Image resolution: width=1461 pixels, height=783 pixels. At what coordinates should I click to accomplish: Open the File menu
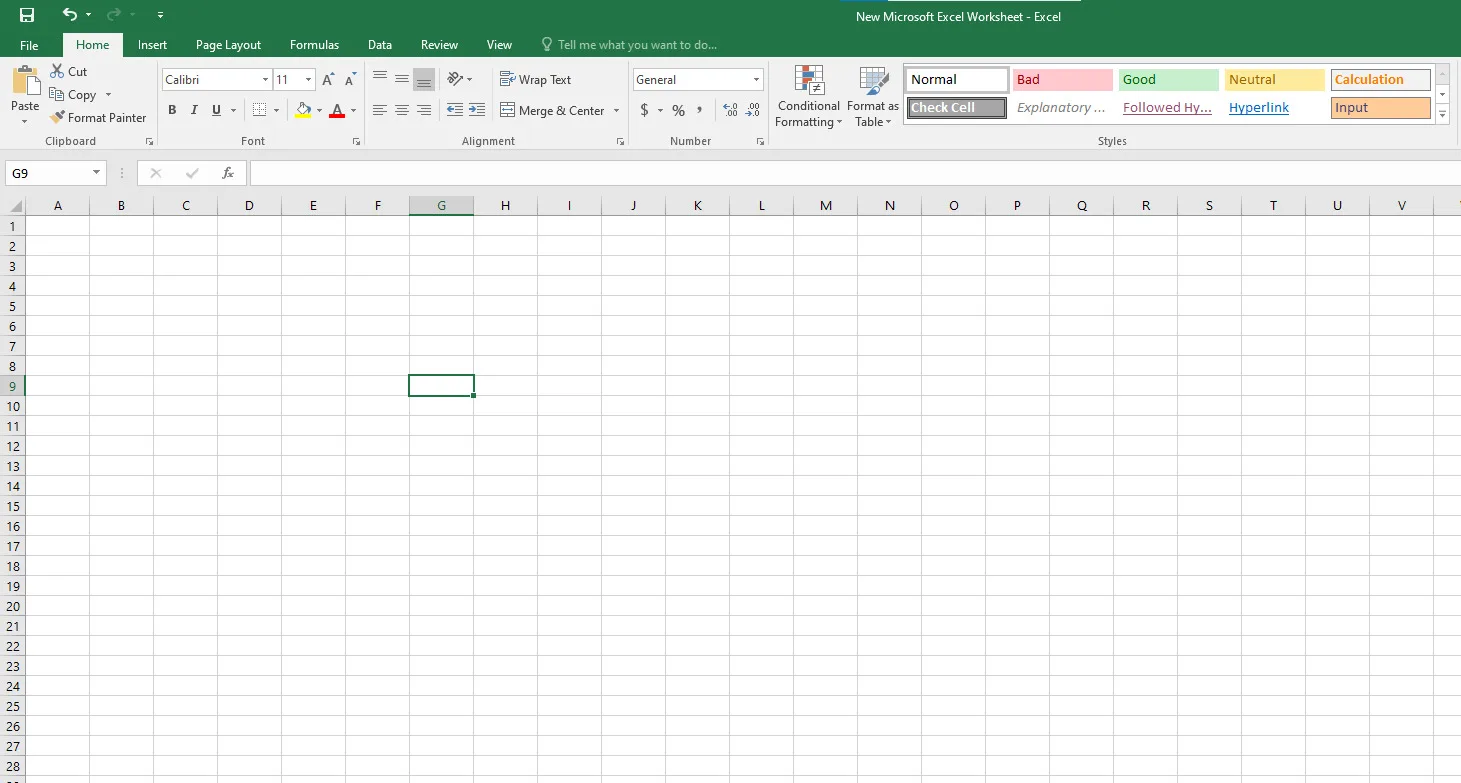(x=29, y=45)
